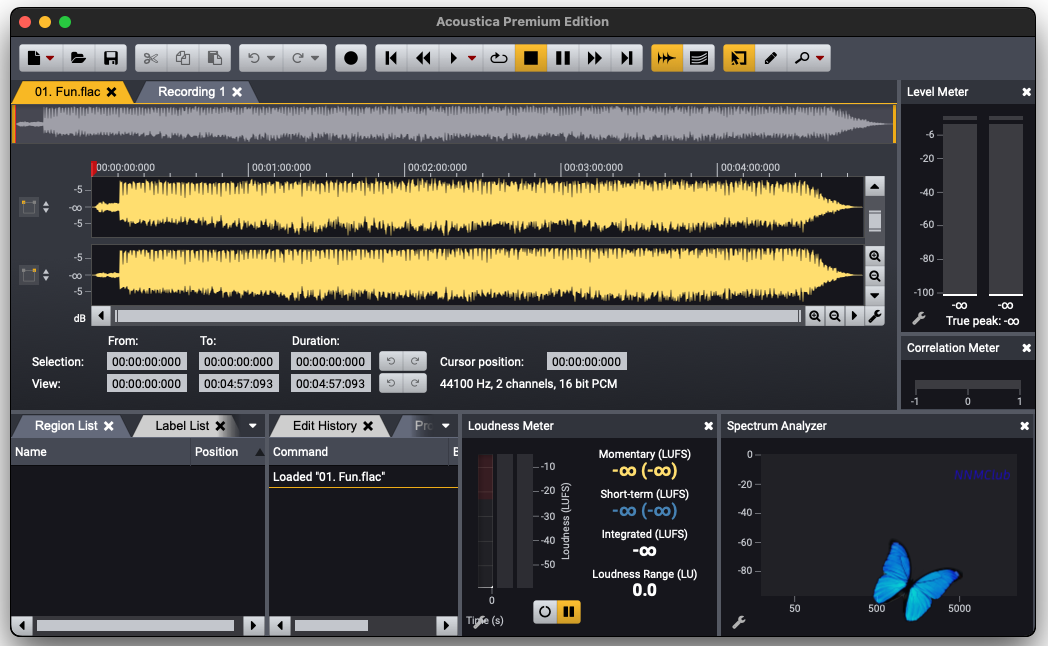Undo the selection change
Screen dimensions: 1048x646
(x=391, y=361)
